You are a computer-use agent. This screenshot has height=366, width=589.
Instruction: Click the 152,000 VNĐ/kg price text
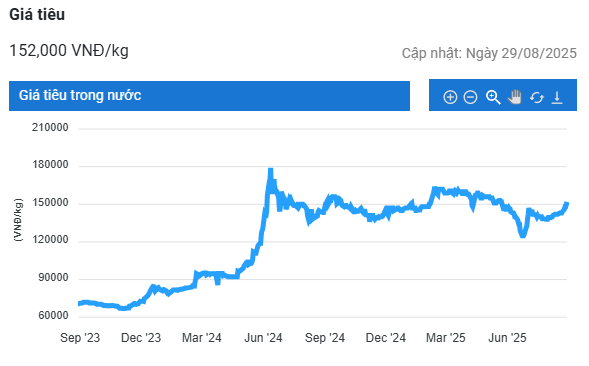pyautogui.click(x=69, y=50)
